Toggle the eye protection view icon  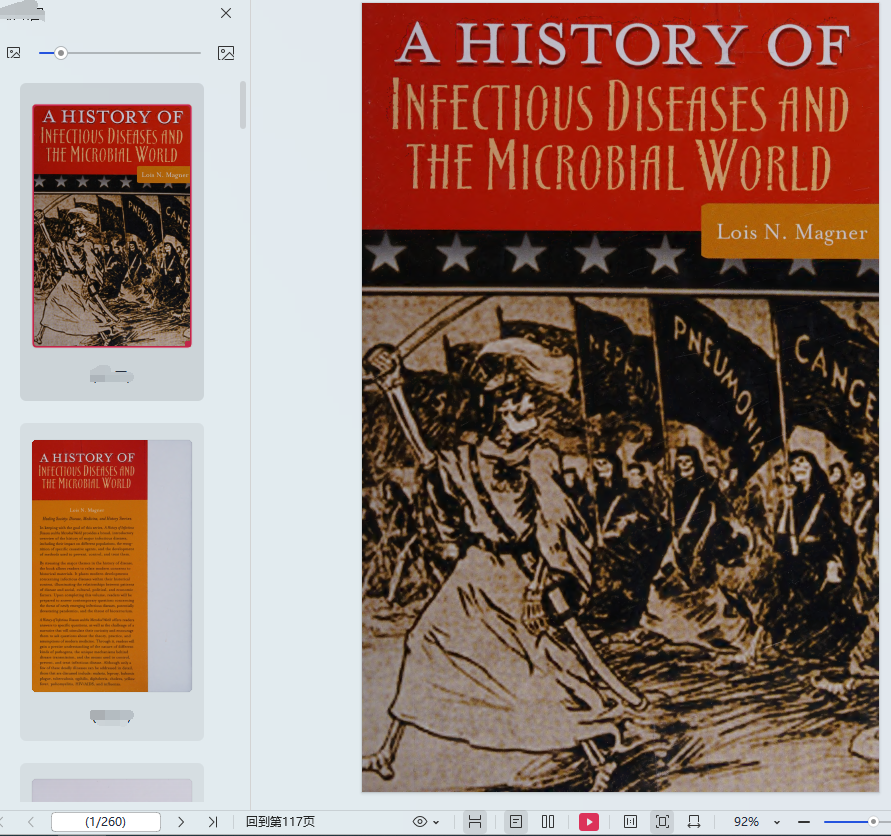[420, 822]
